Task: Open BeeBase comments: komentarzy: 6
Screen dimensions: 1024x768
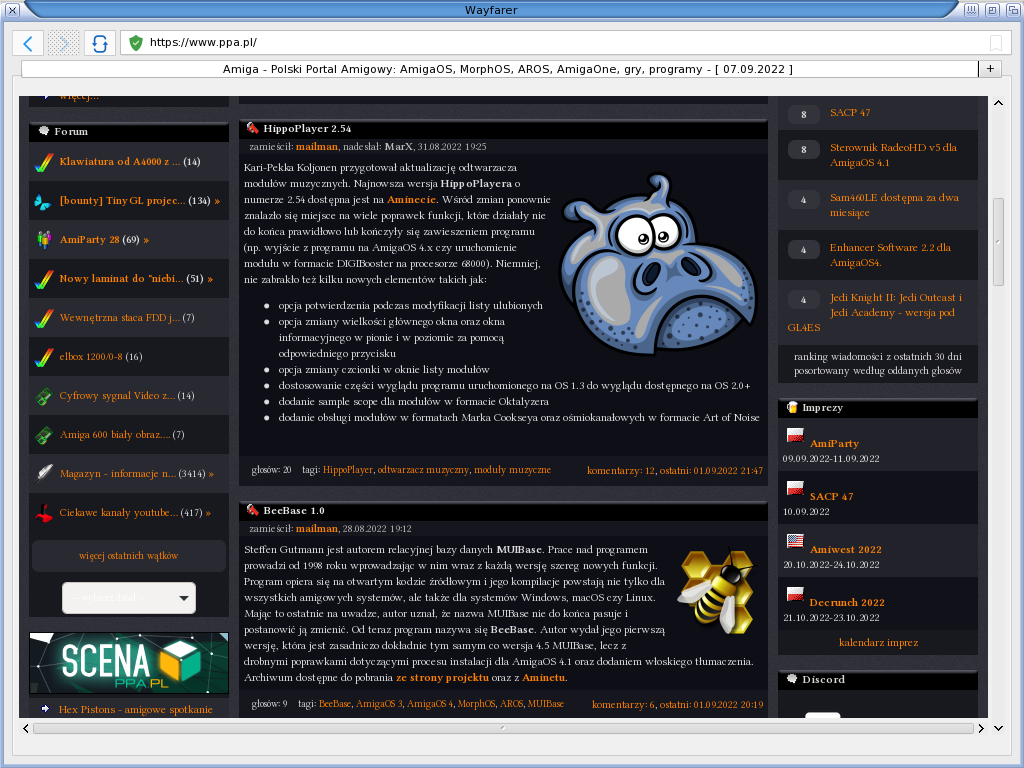Action: [623, 705]
